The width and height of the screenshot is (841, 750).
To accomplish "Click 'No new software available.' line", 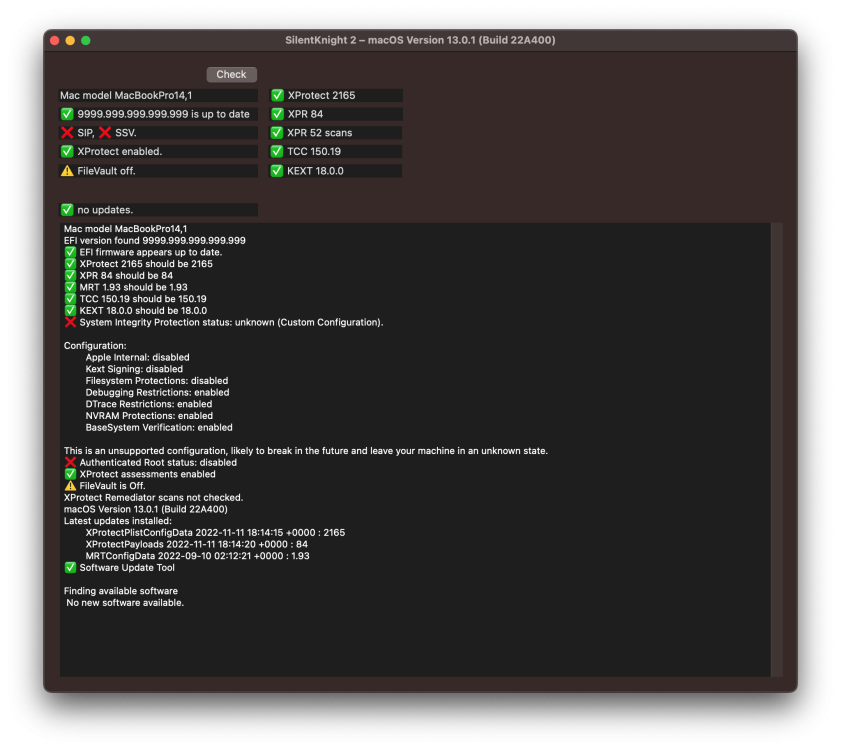I will pos(125,602).
